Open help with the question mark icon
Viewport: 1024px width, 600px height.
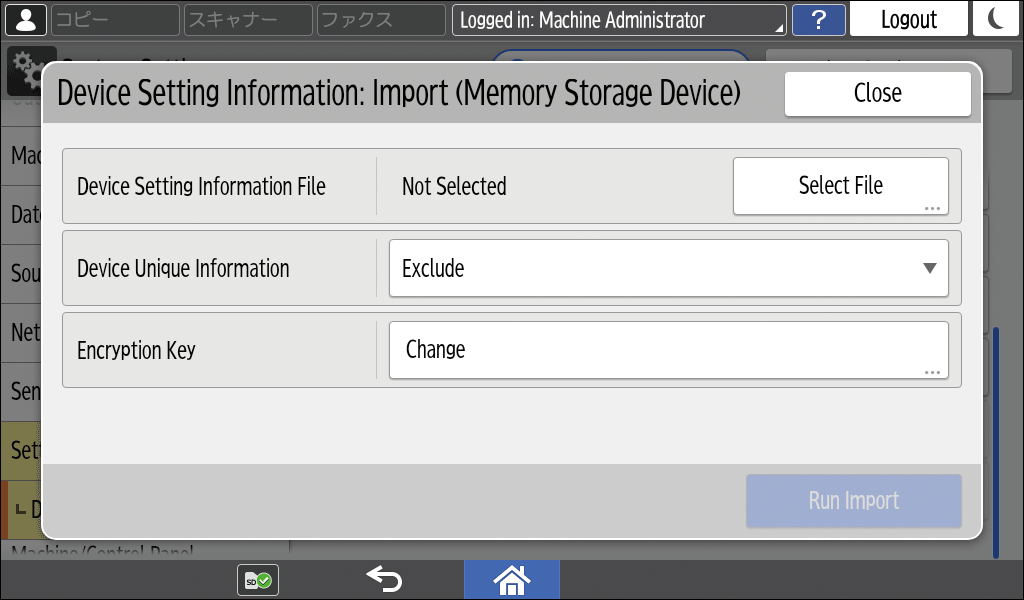pyautogui.click(x=818, y=20)
